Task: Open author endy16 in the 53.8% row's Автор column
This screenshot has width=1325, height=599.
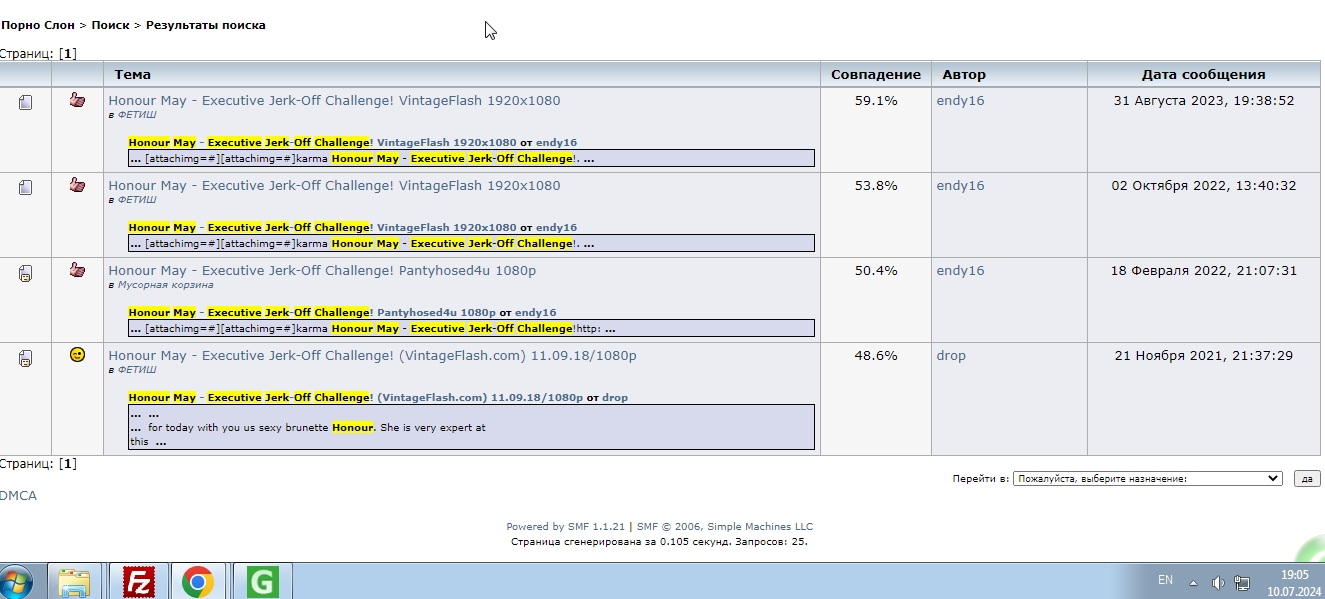Action: [x=960, y=186]
